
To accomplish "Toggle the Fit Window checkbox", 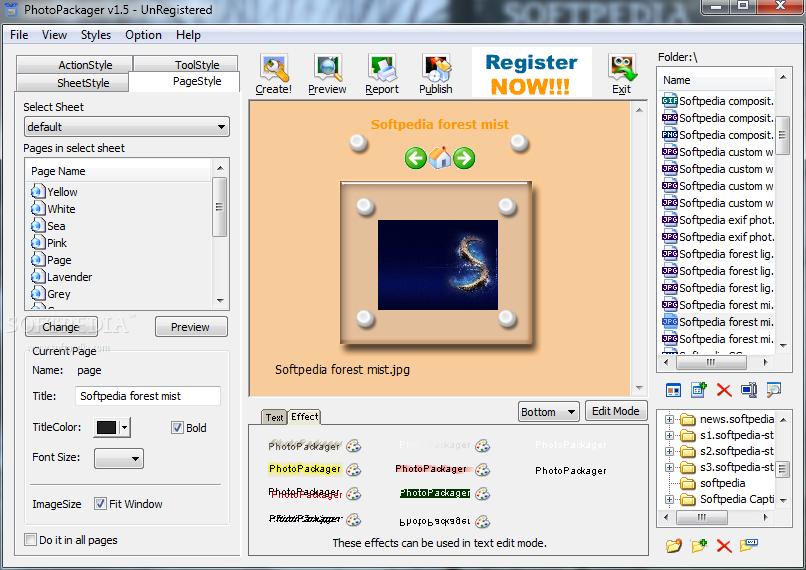I will [x=100, y=504].
